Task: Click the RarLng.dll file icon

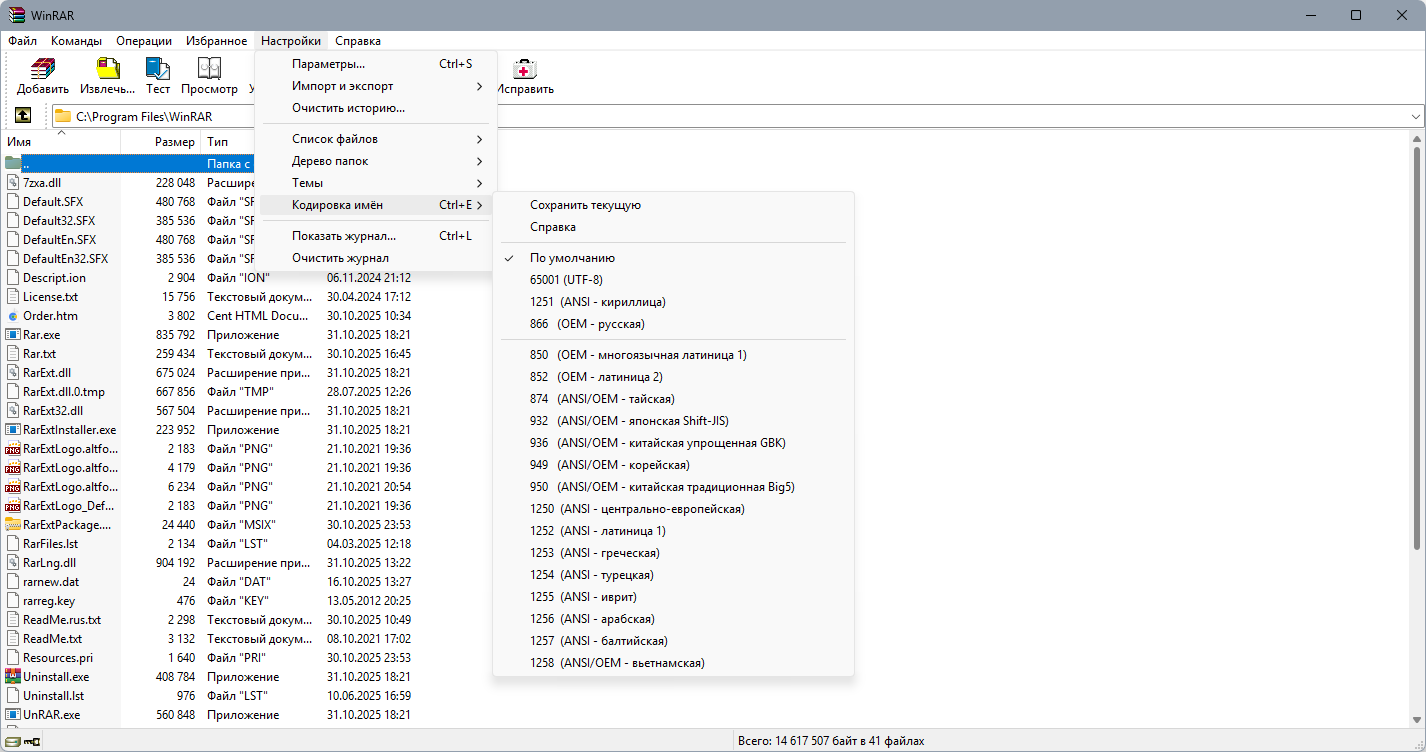Action: 13,563
